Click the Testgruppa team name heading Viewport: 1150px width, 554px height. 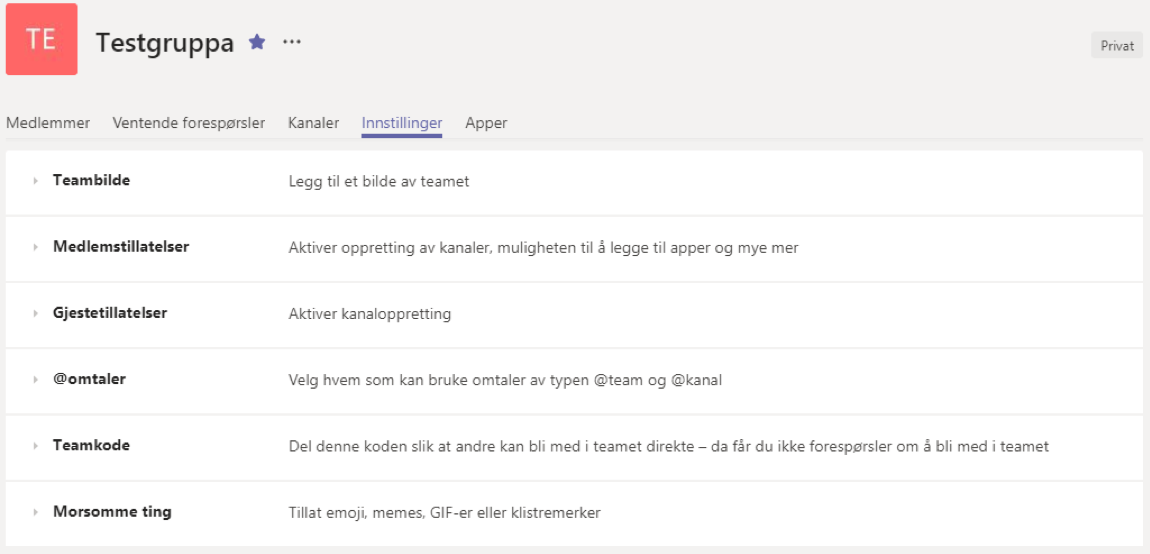(165, 43)
